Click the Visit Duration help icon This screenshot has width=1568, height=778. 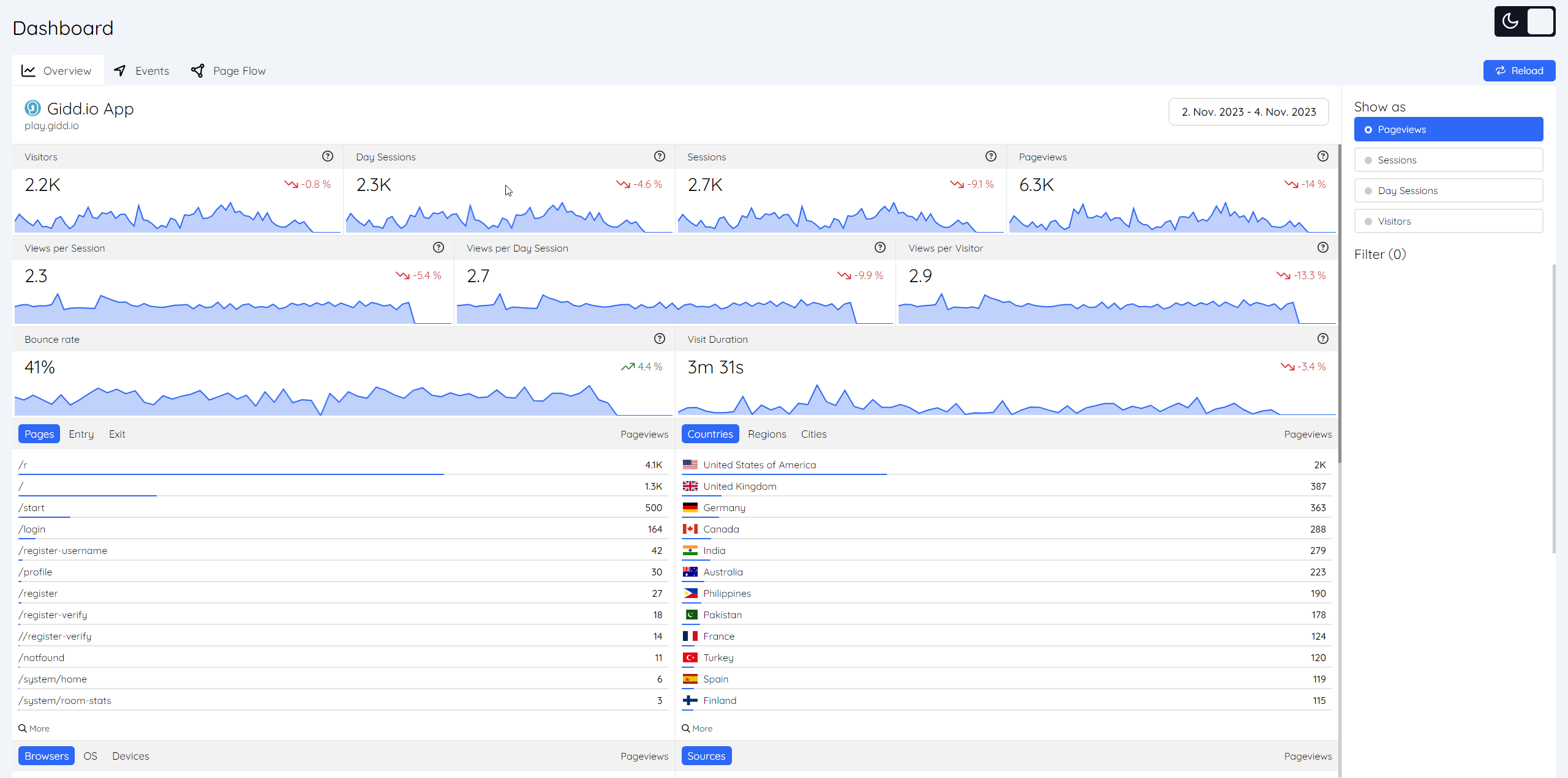1322,339
